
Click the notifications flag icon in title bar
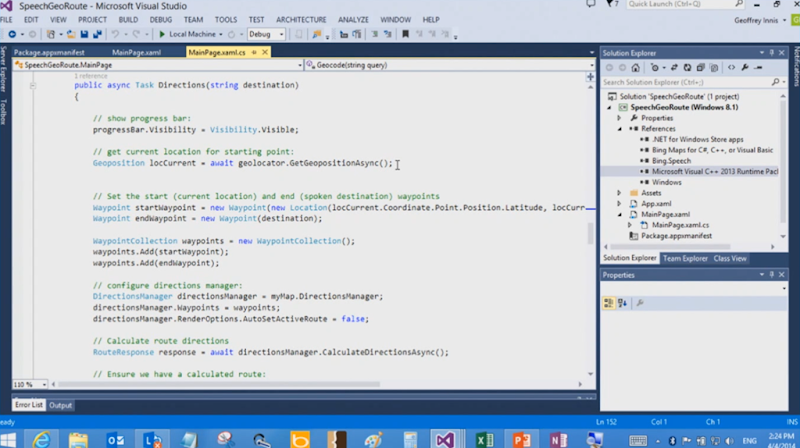click(x=610, y=4)
